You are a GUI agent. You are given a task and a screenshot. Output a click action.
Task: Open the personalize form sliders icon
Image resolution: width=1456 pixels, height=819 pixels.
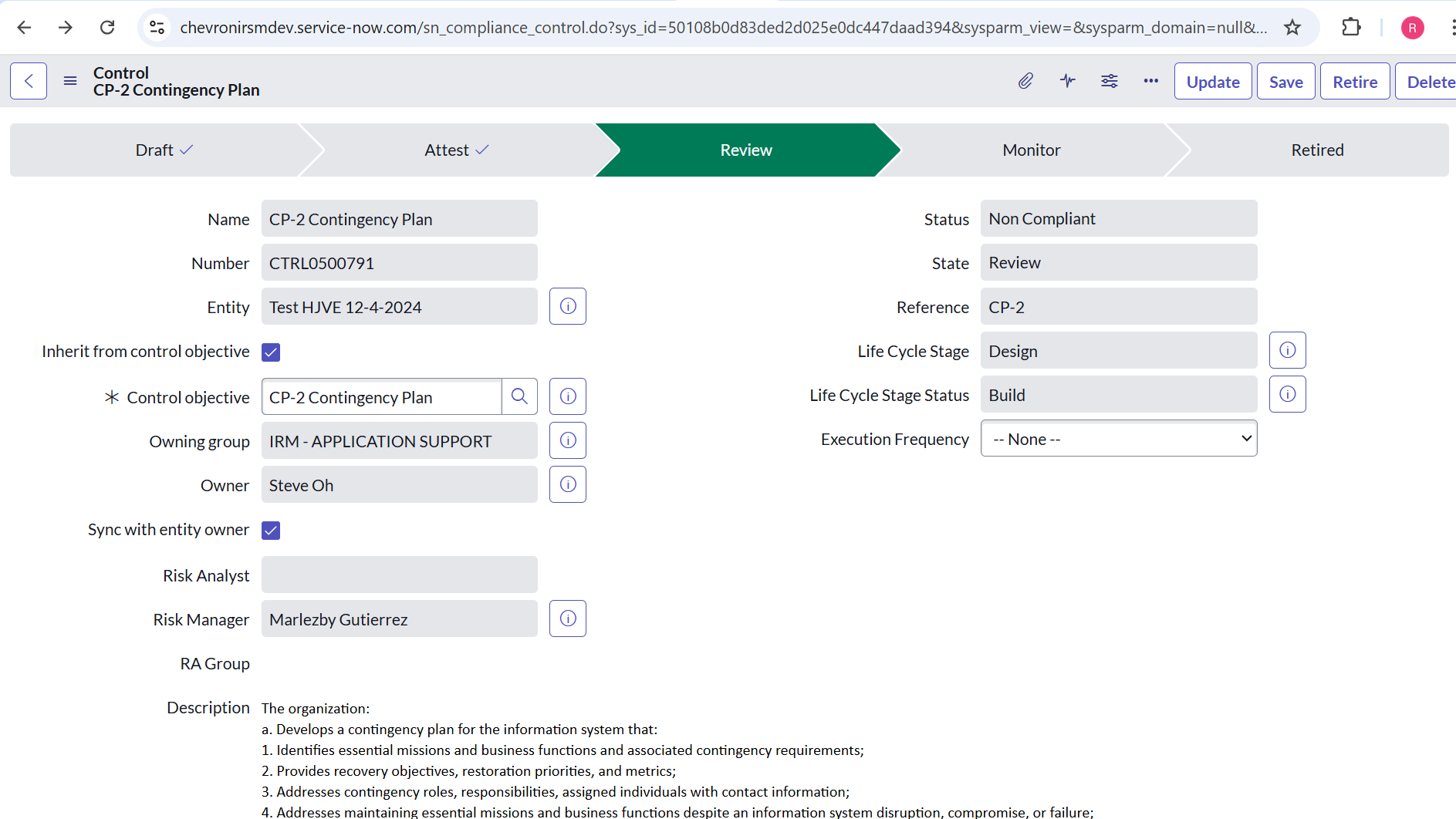point(1110,81)
